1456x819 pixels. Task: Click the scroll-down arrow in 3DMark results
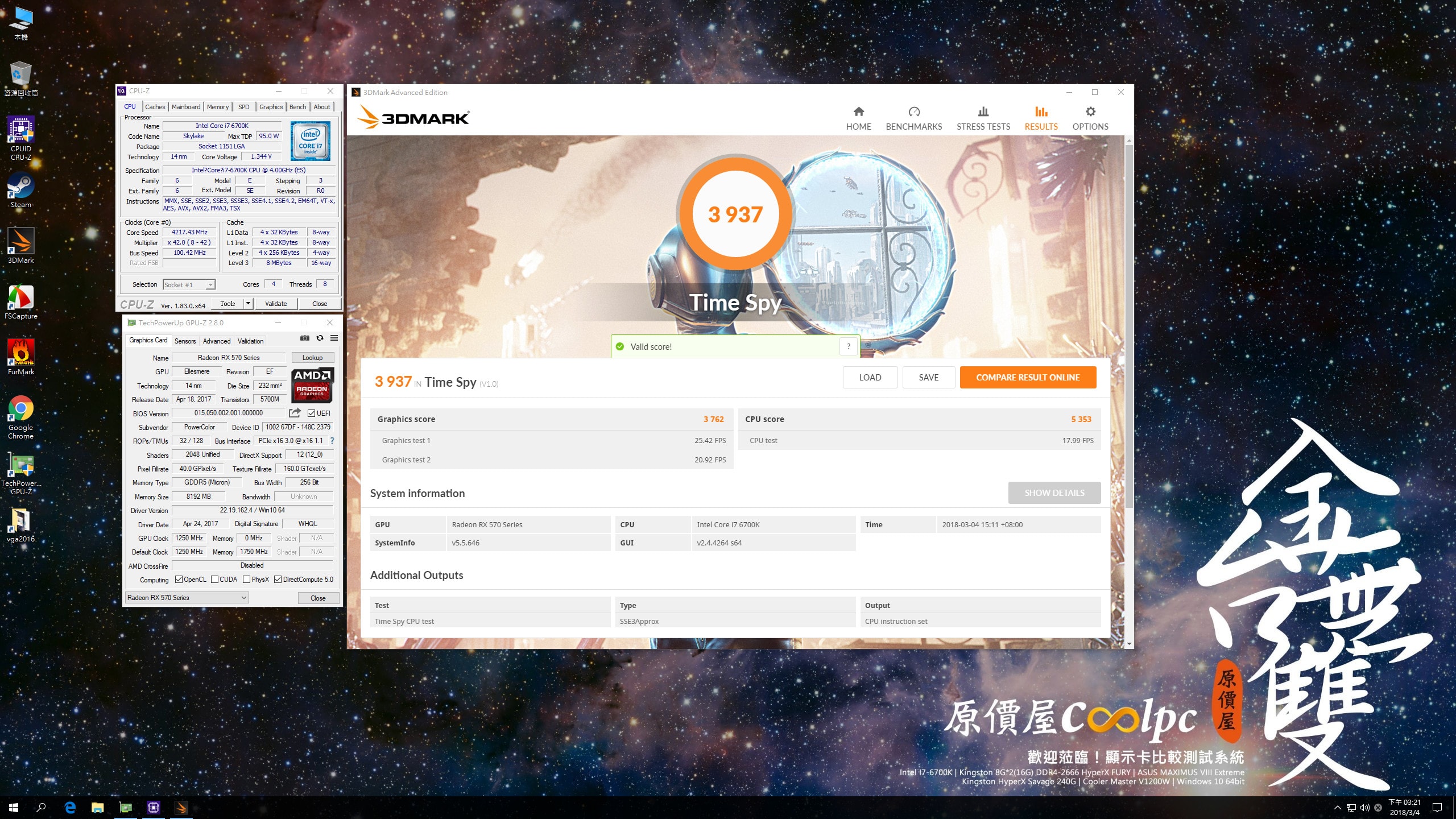pos(1128,644)
